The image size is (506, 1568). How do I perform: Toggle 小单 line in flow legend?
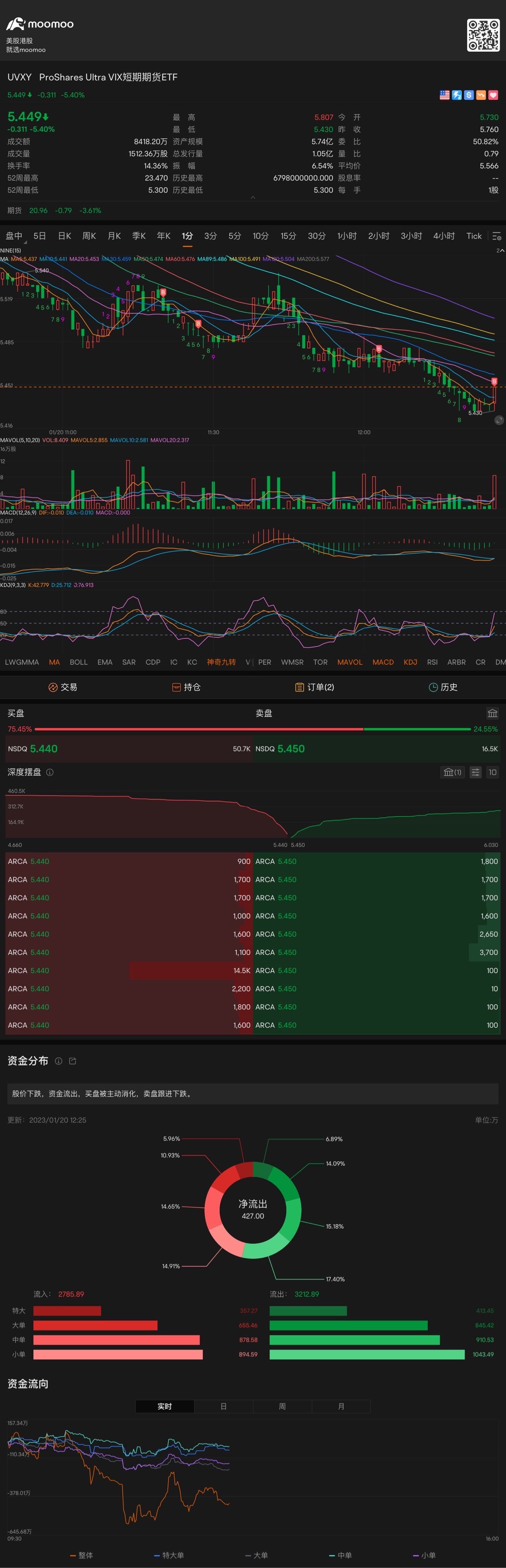(x=424, y=1555)
